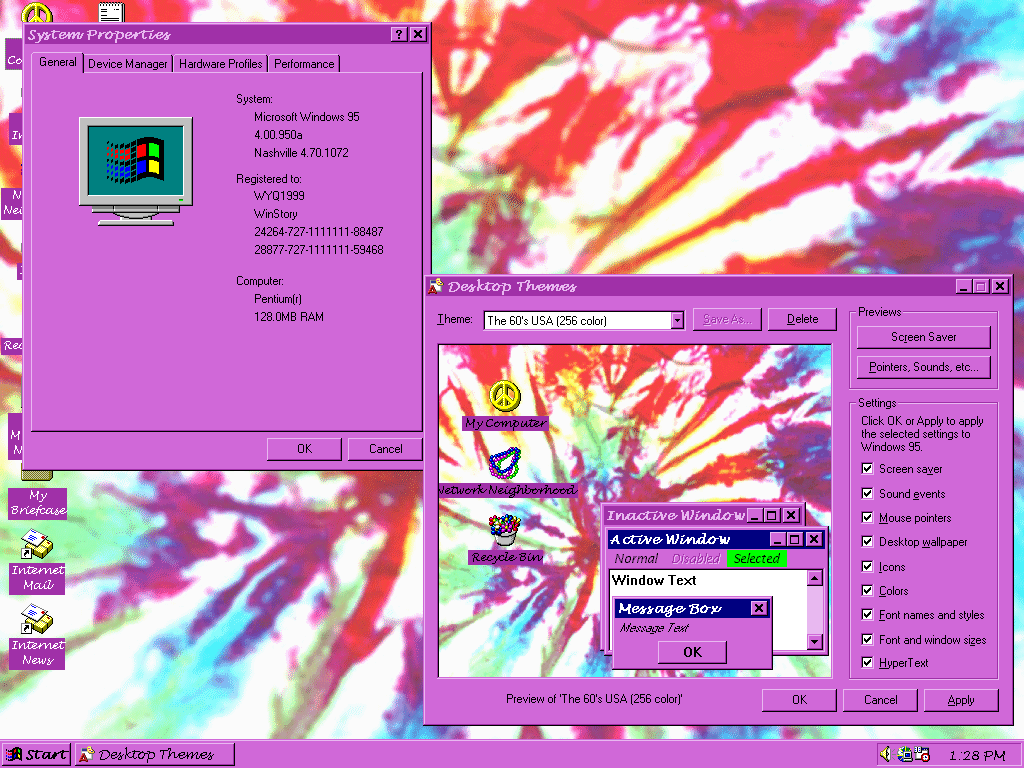Click the "Window Text" preview text

(654, 580)
